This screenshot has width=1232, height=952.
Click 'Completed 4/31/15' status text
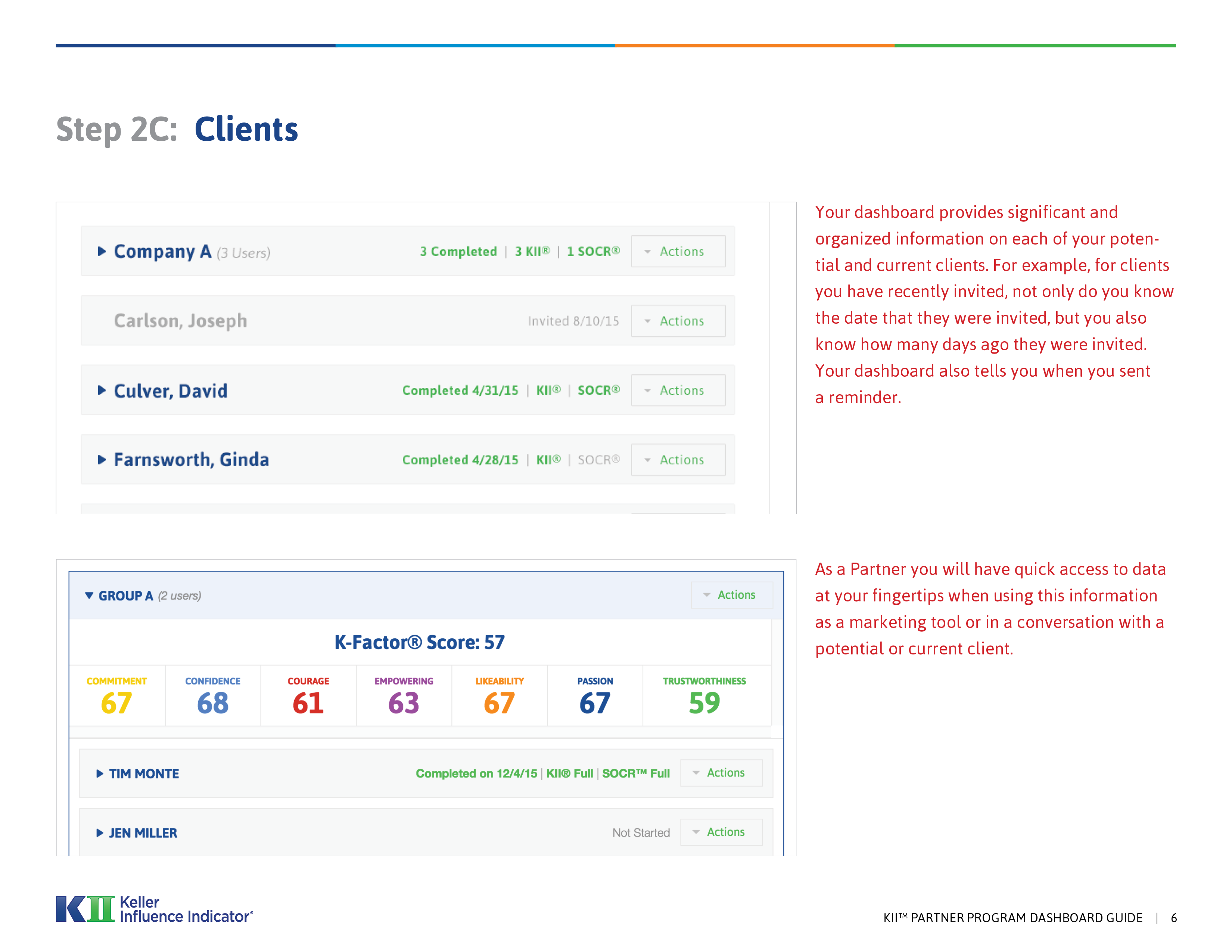tap(460, 390)
